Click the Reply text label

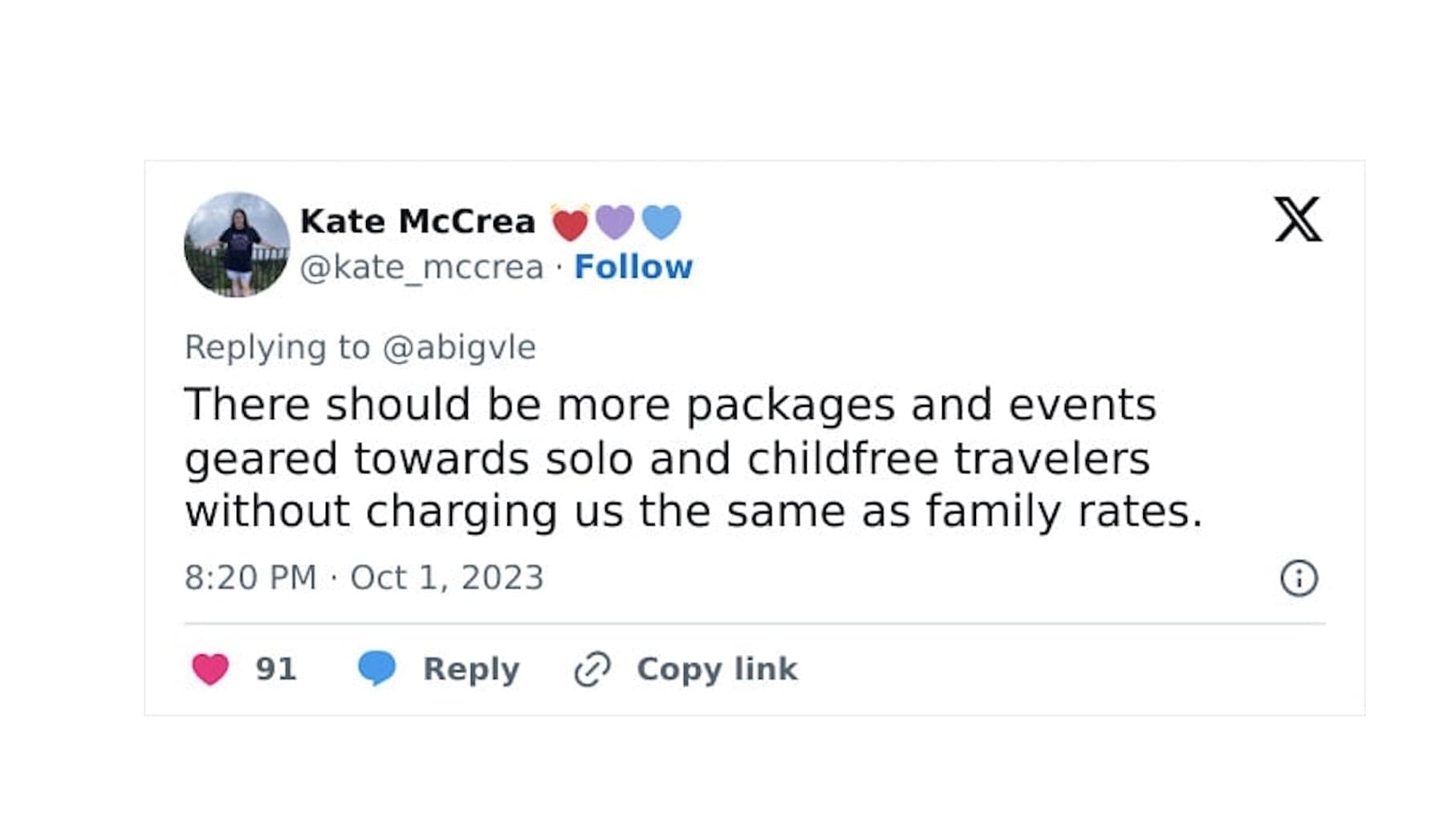point(471,668)
